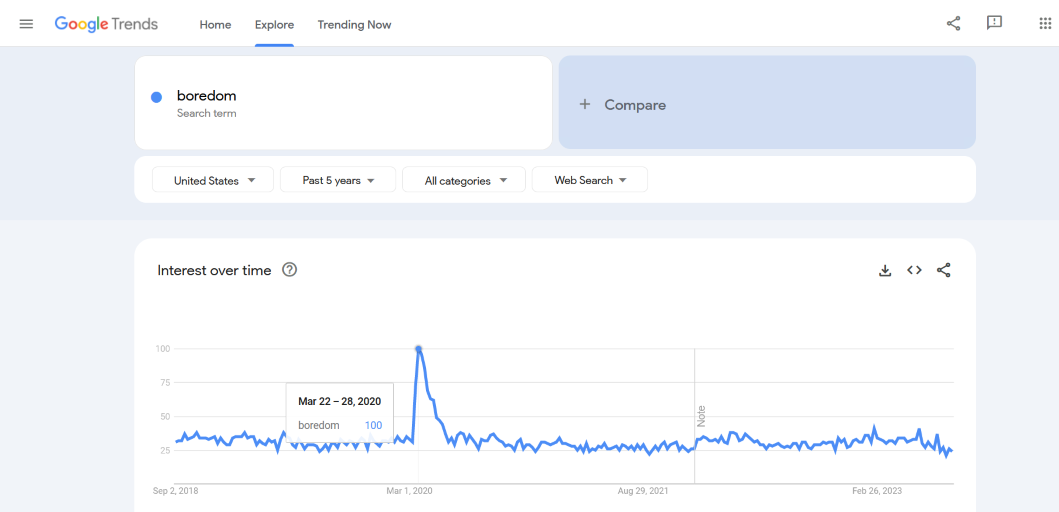Click the plus icon in Compare box
The height and width of the screenshot is (512, 1059).
tap(585, 105)
